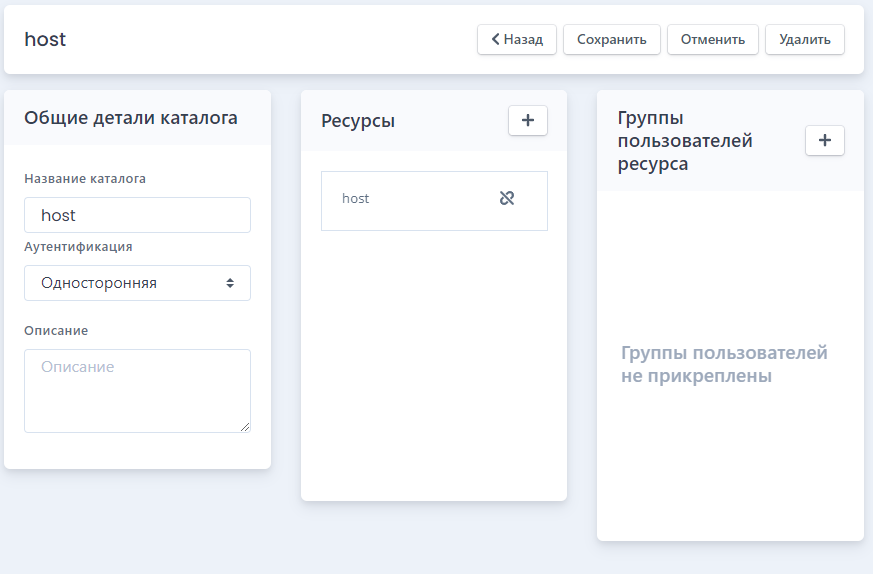Click the Аутентификация label
The width and height of the screenshot is (873, 574).
(x=79, y=247)
